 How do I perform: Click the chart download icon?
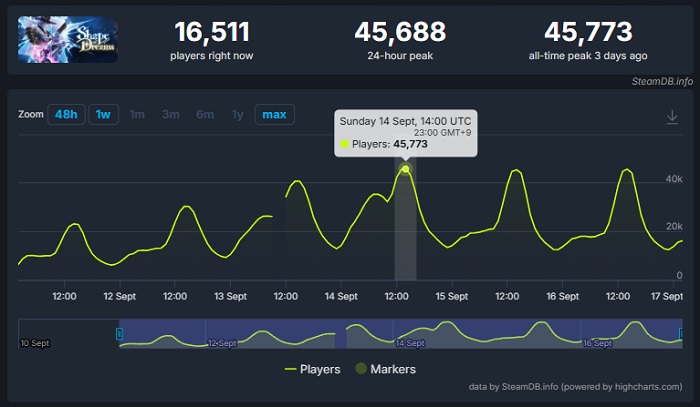672,117
